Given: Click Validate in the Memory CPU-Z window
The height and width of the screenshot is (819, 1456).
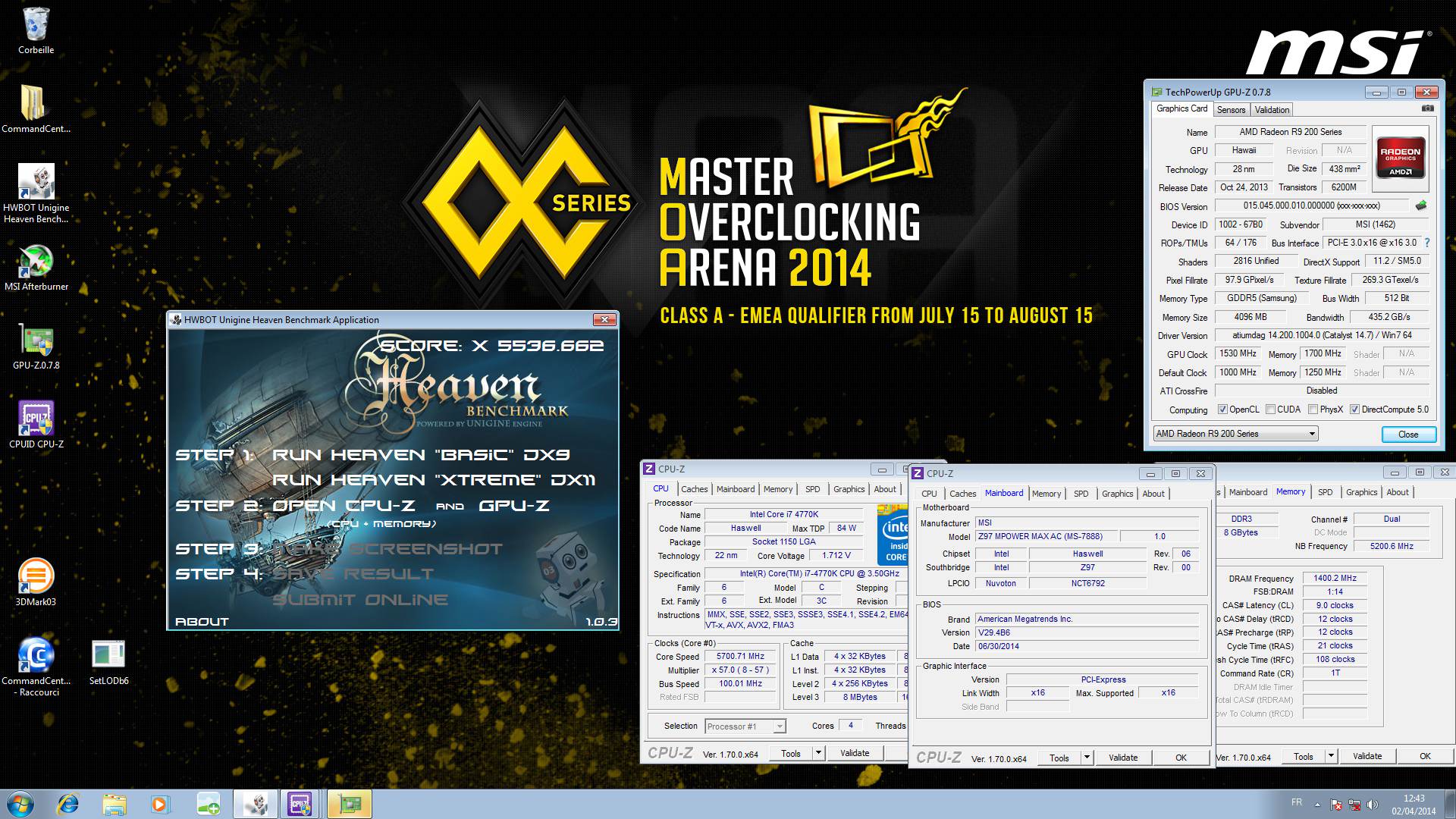Looking at the screenshot, I should (x=1367, y=756).
